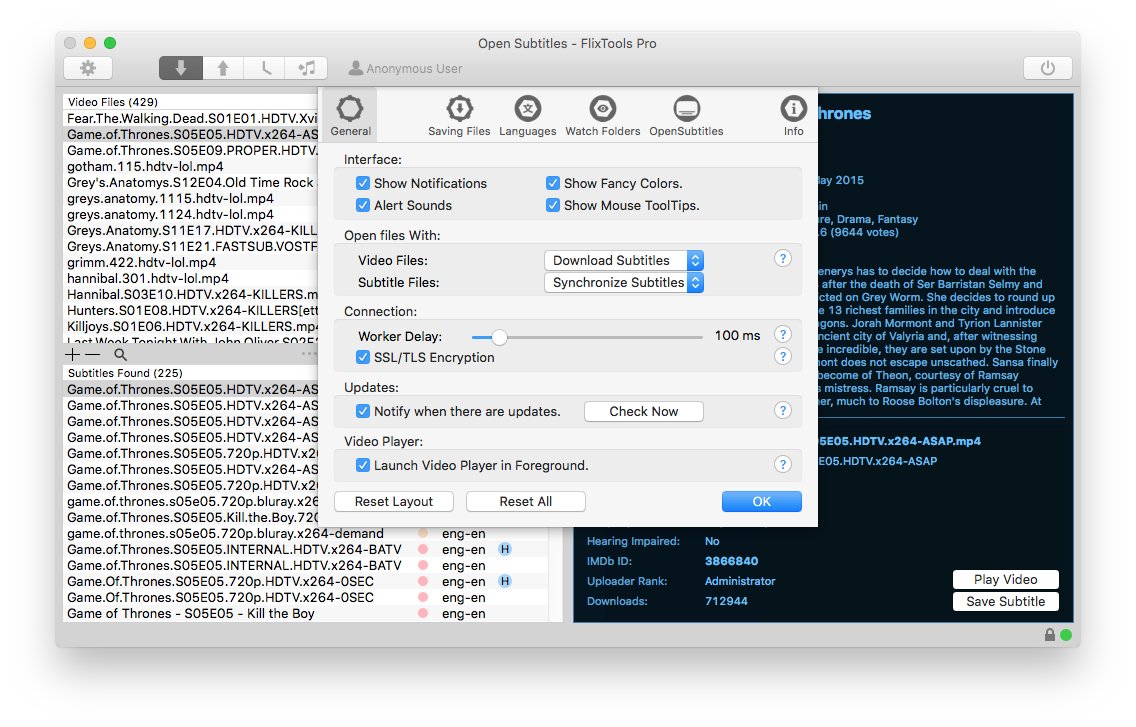
Task: Select the download subtitles mode arrow
Action: point(180,68)
